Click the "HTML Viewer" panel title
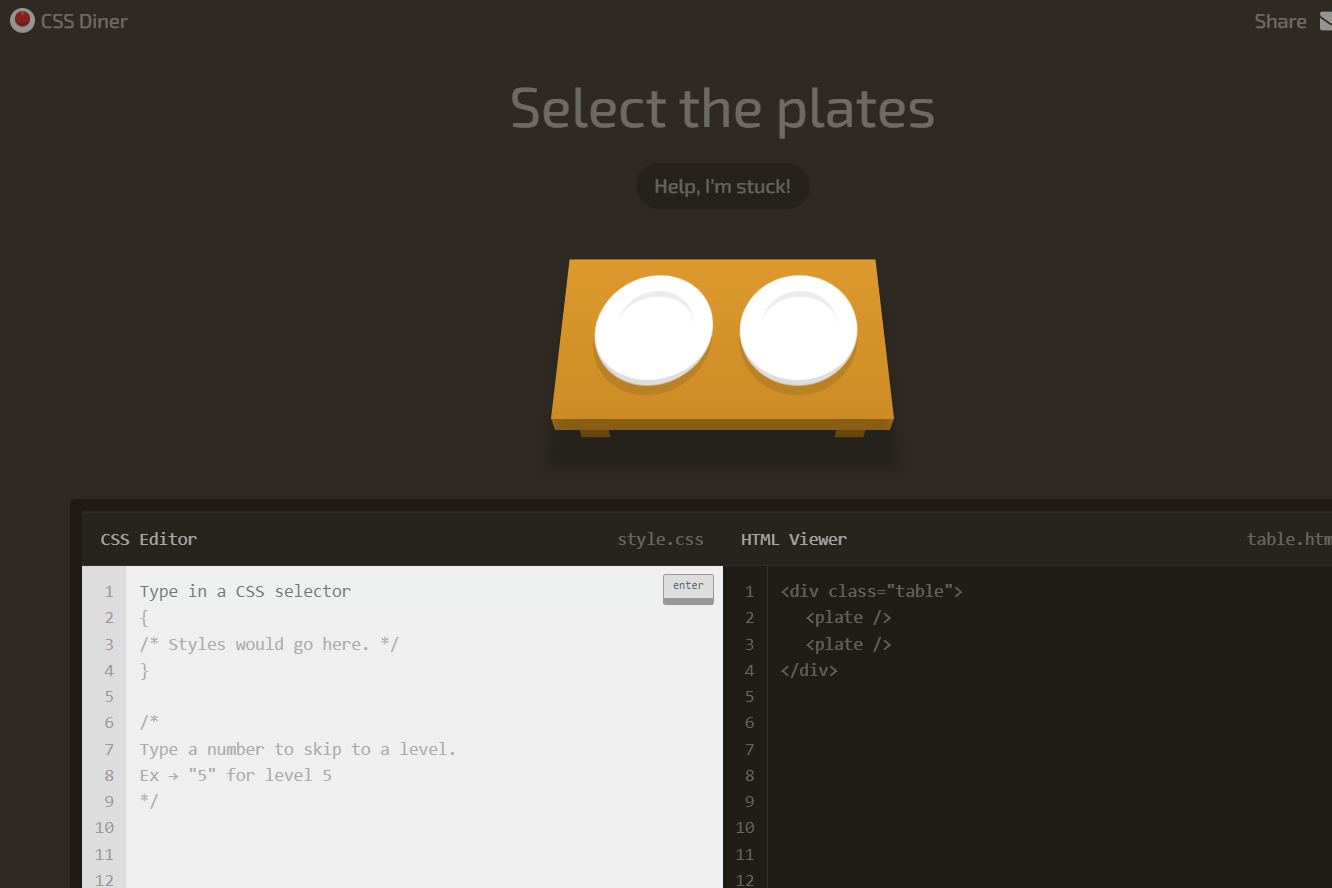Image resolution: width=1332 pixels, height=888 pixels. click(794, 539)
